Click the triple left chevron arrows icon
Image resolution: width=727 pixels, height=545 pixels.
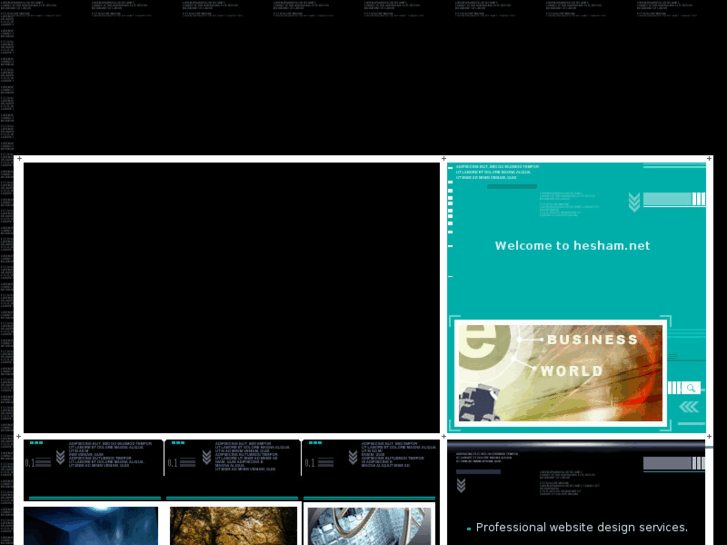(689, 407)
